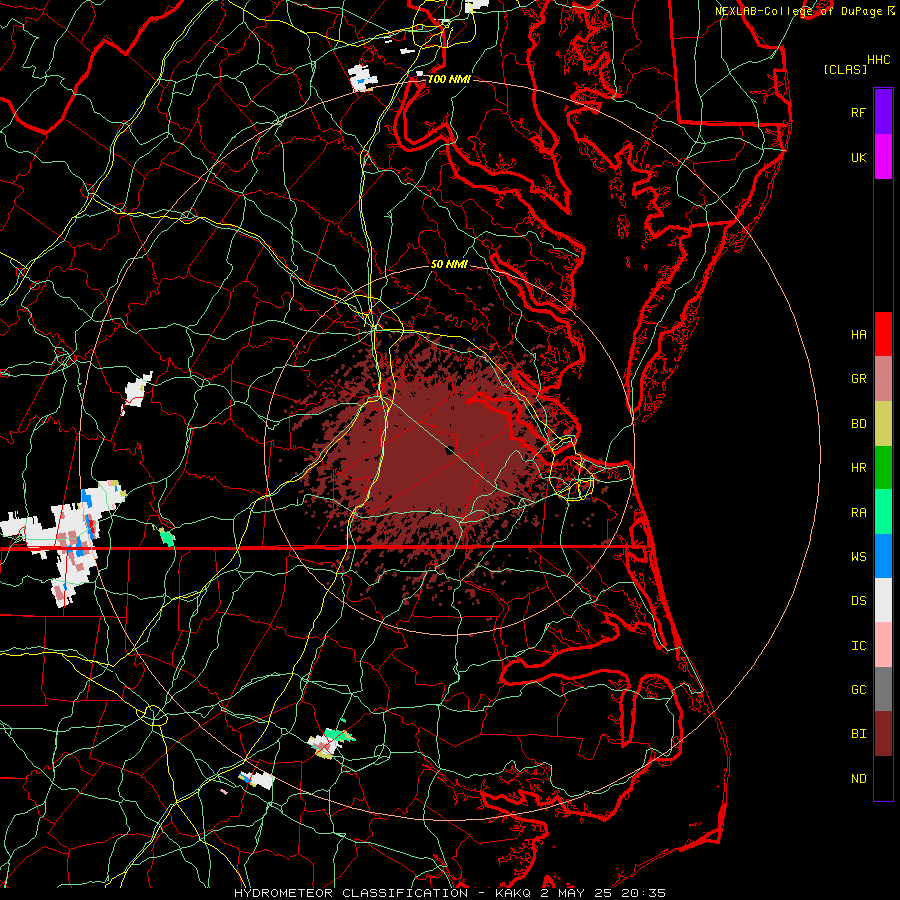
Task: Click the 'BD' legend label
Action: (858, 424)
